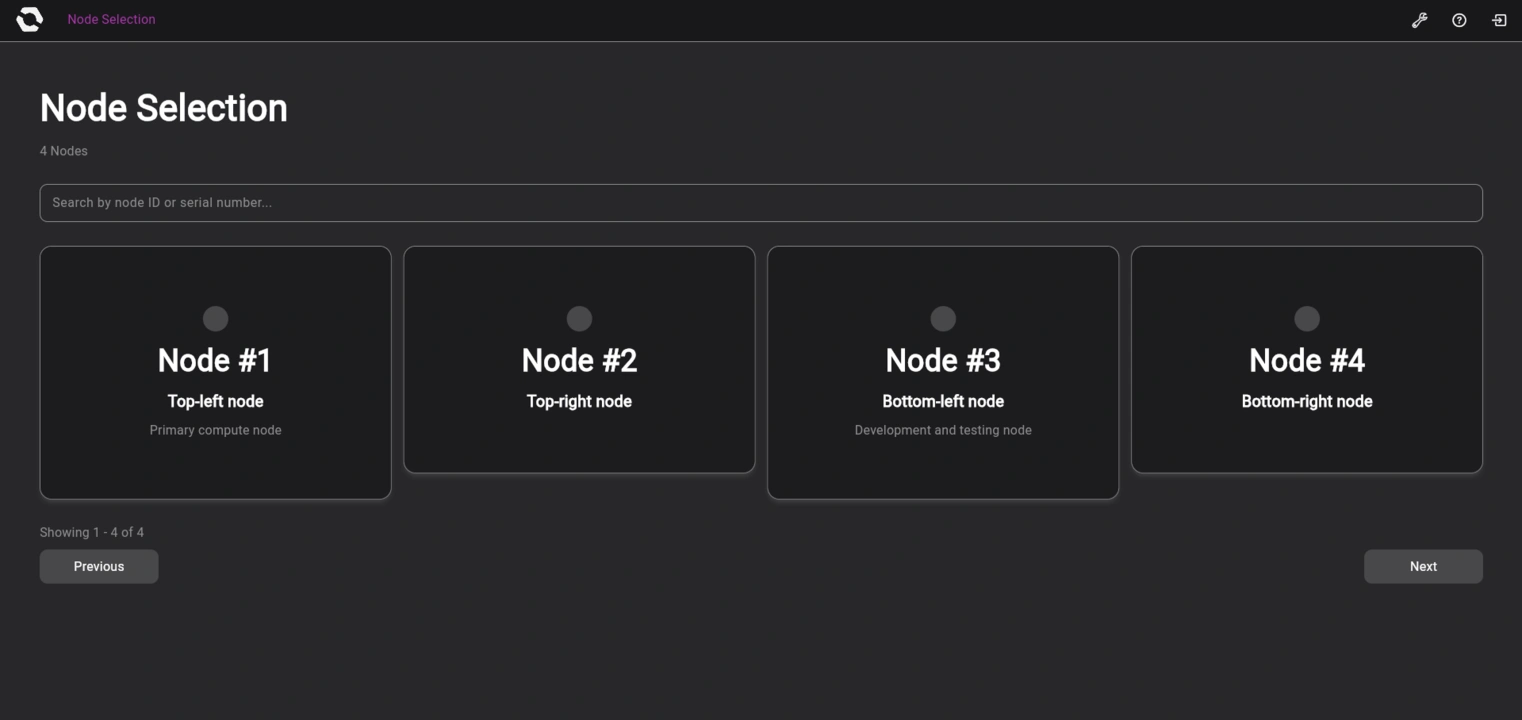Click the status indicator circle on Node #2
The height and width of the screenshot is (720, 1522).
tap(579, 318)
